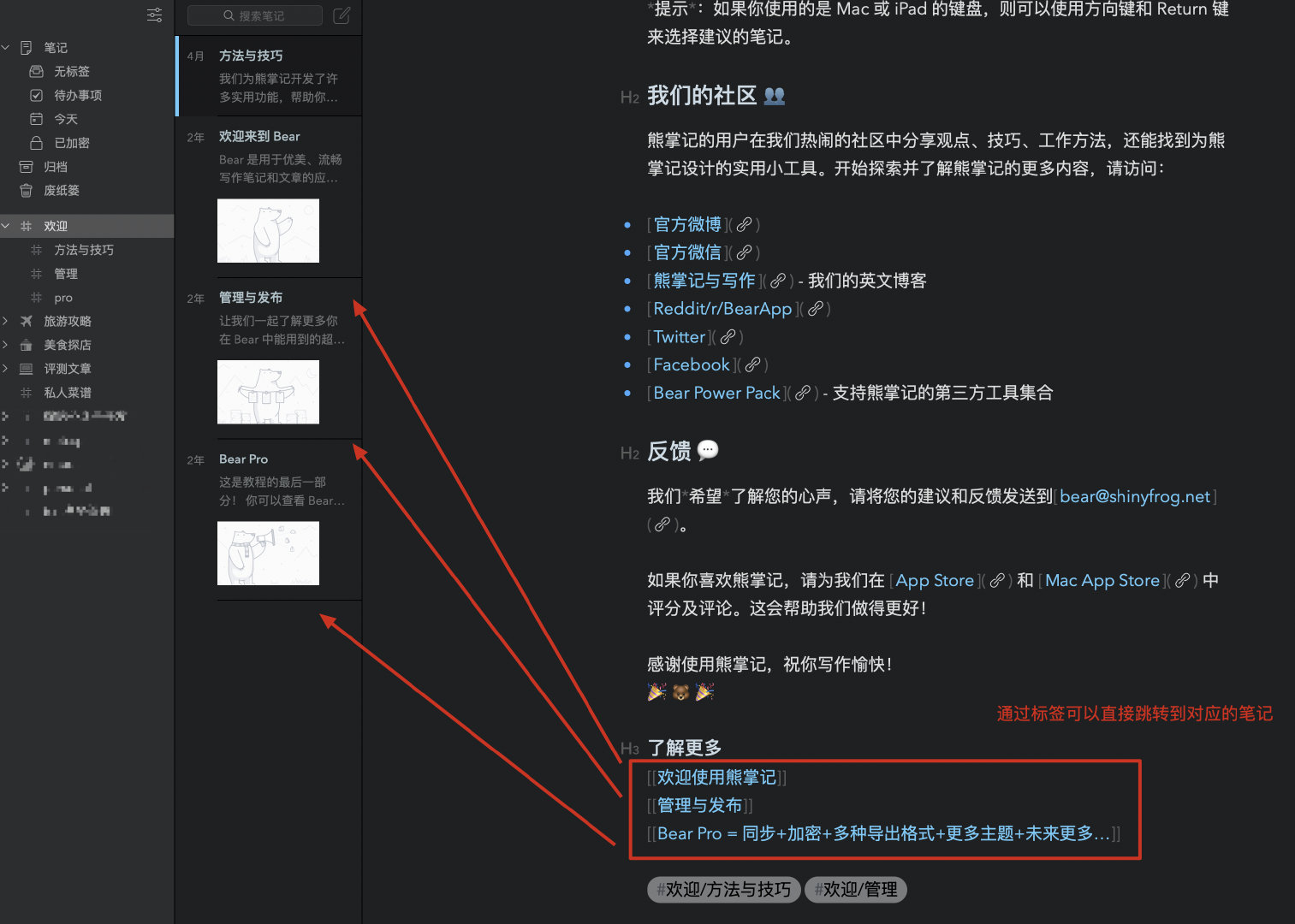This screenshot has height=924, width=1295.
Task: Open the 官方微博 link
Action: (x=687, y=224)
